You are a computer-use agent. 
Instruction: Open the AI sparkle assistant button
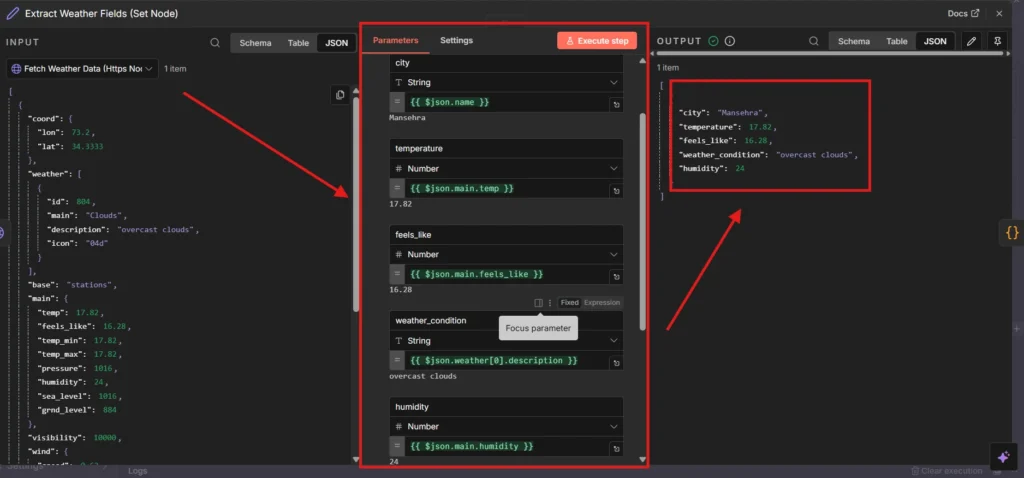click(1004, 456)
